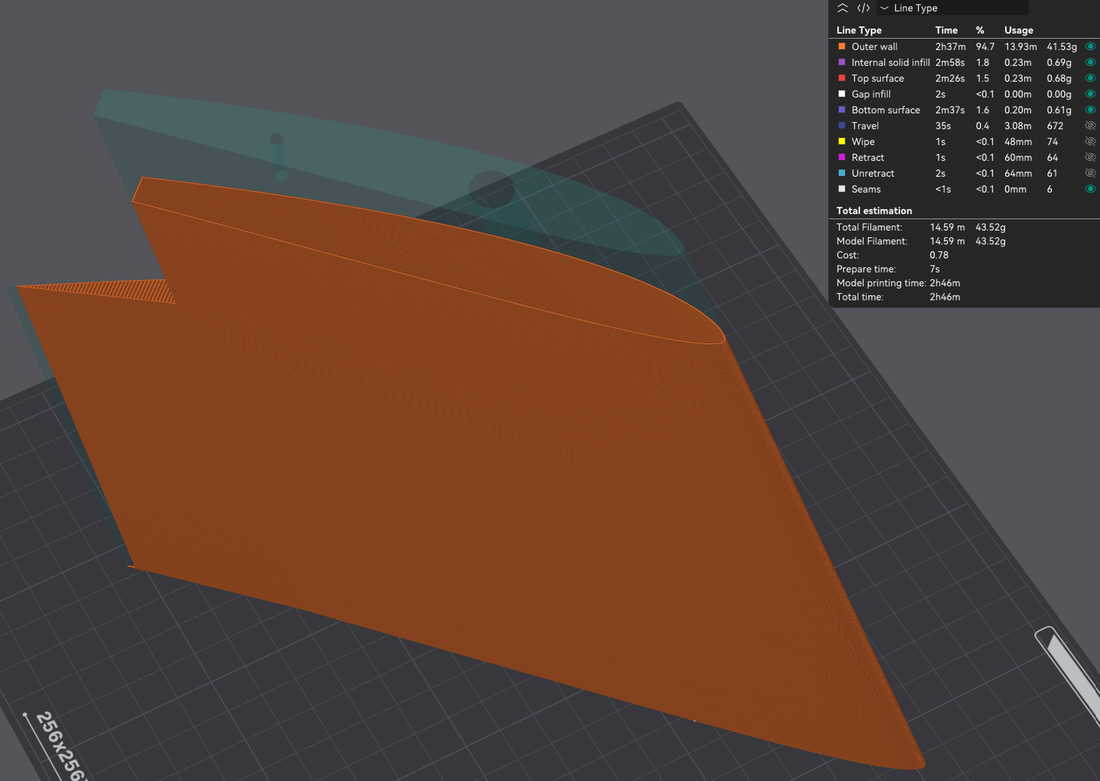
Task: Show Travel moves in the preview
Action: pos(1090,126)
